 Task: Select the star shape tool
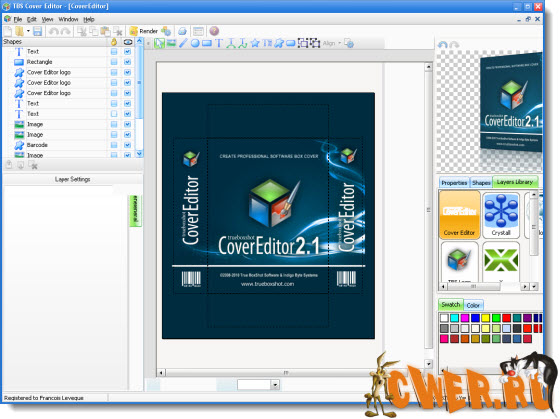(x=255, y=43)
